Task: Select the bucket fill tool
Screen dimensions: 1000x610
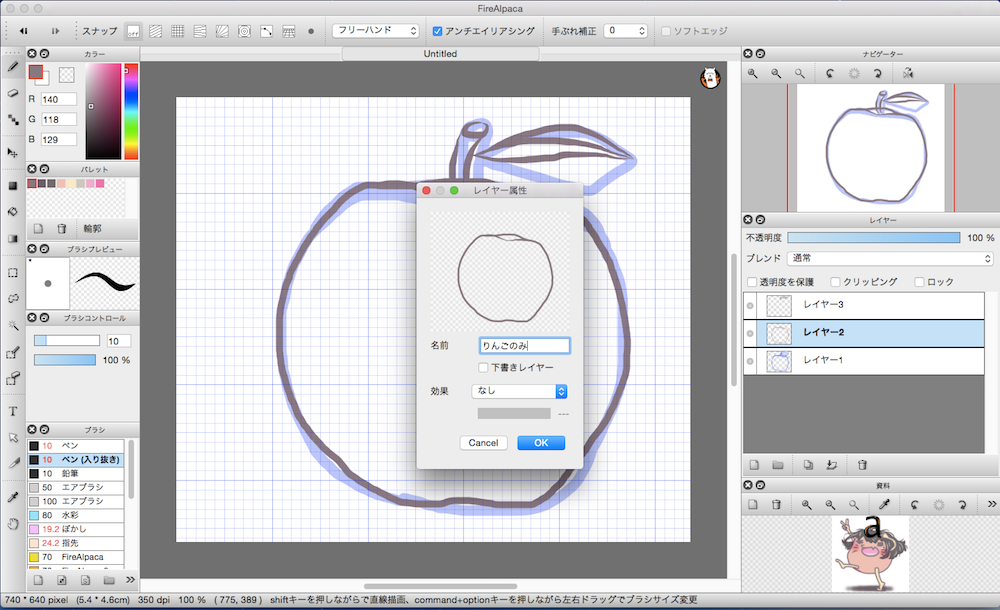Action: coord(13,212)
